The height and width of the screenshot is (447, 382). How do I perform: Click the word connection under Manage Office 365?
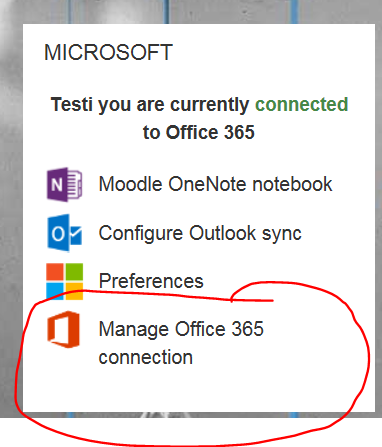point(146,357)
